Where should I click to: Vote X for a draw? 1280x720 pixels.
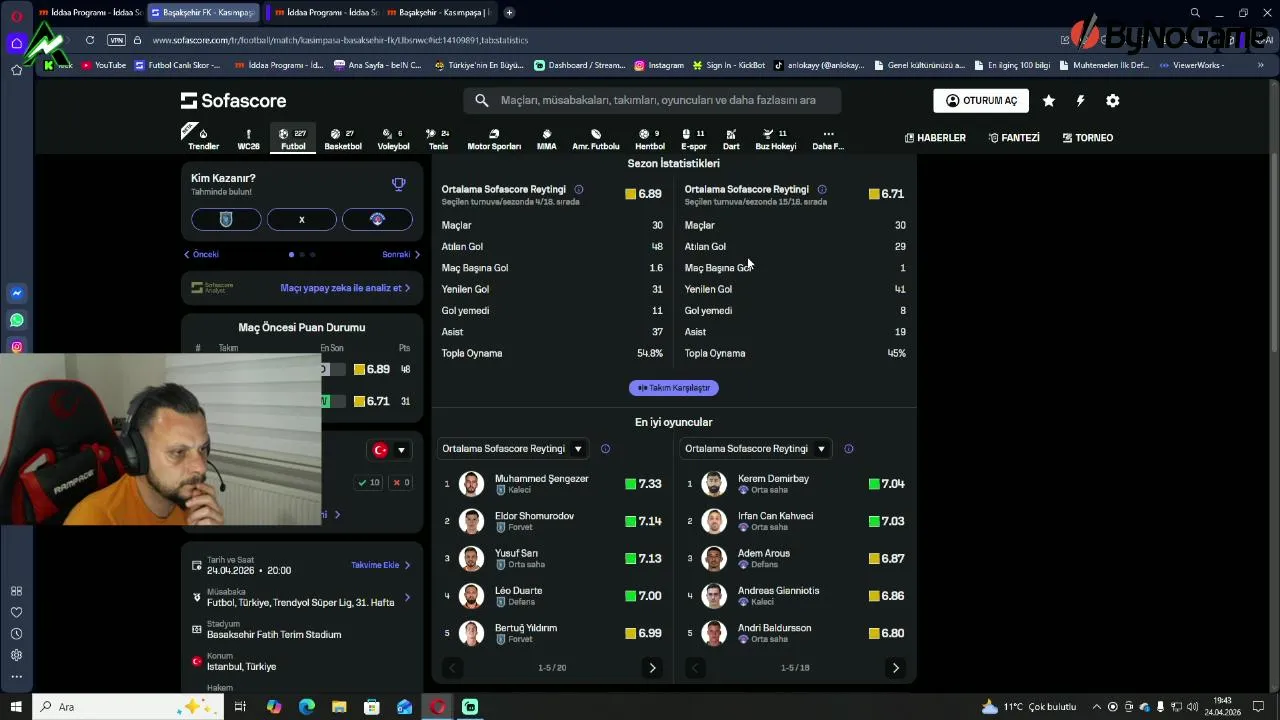click(x=301, y=220)
